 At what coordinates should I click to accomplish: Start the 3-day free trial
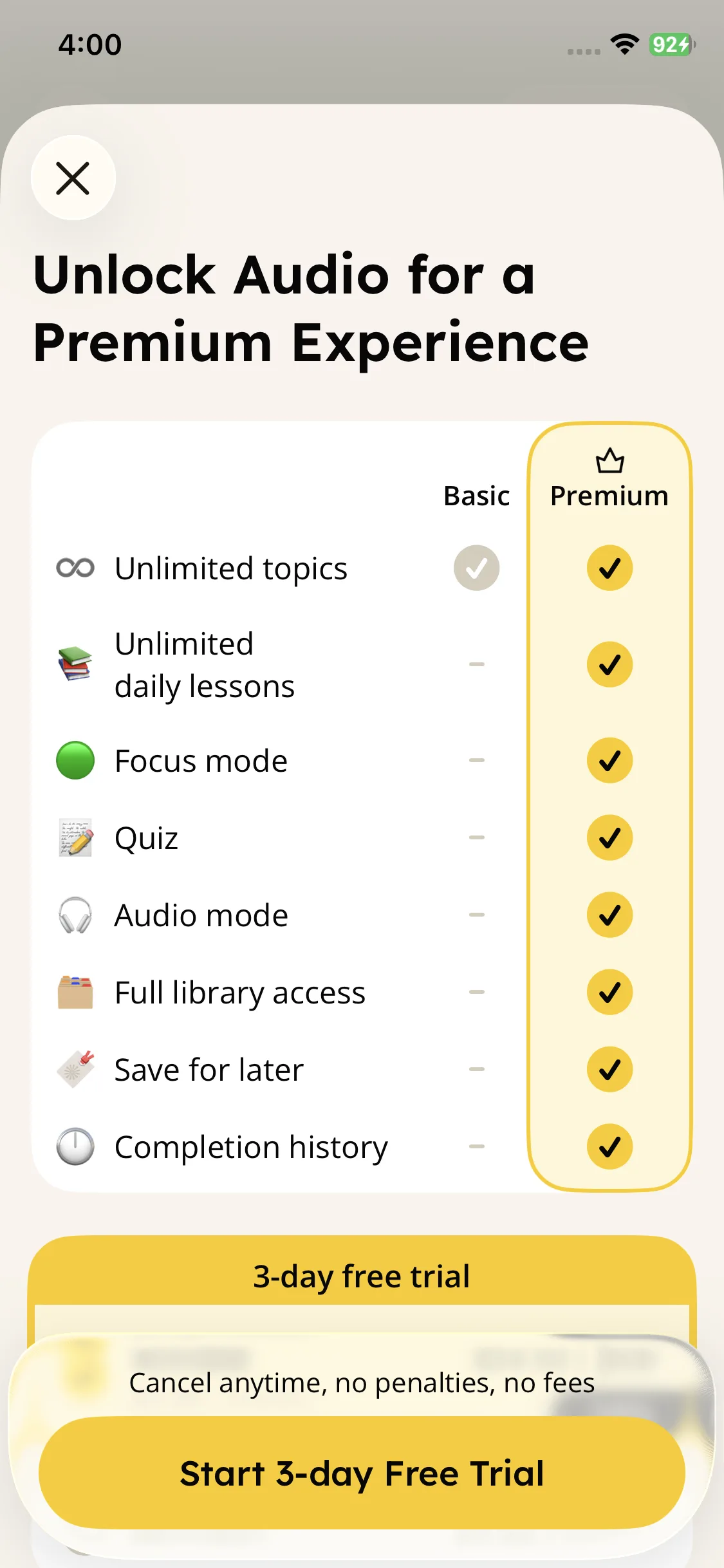coord(362,1473)
